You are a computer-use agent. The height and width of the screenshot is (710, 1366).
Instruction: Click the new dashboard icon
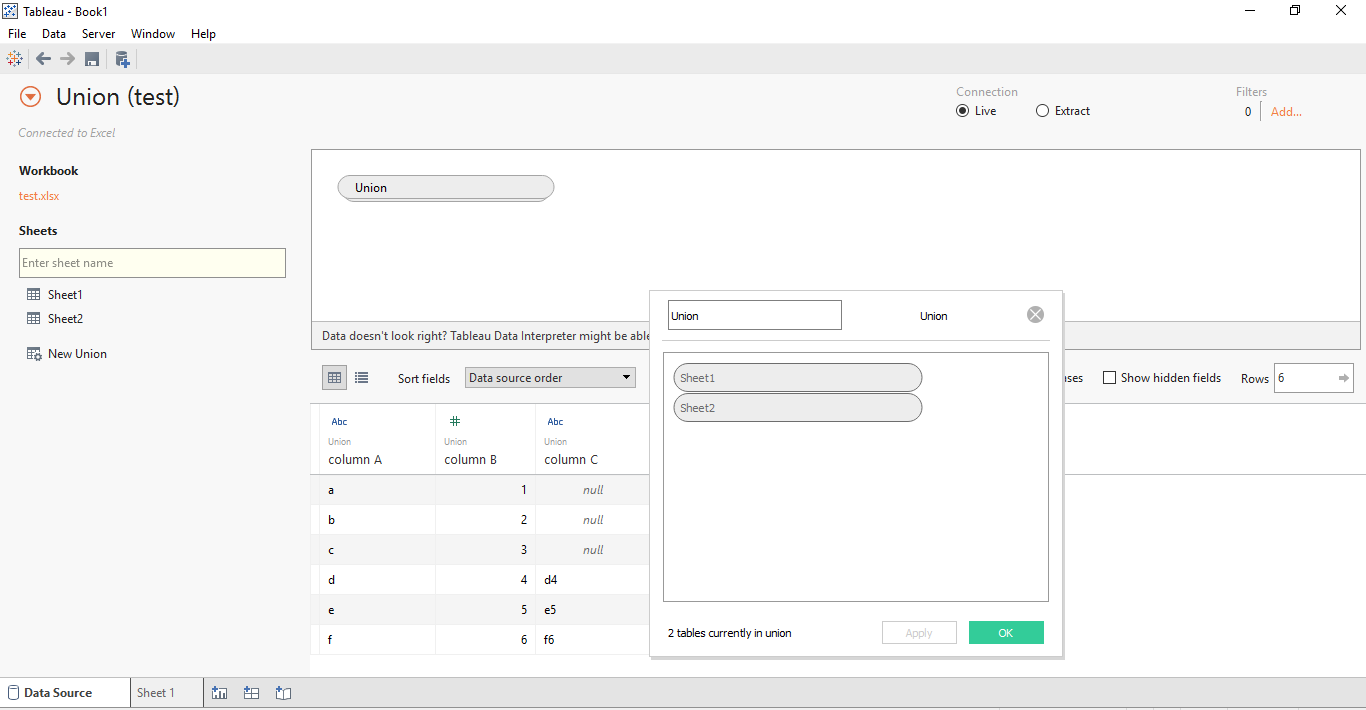[252, 693]
